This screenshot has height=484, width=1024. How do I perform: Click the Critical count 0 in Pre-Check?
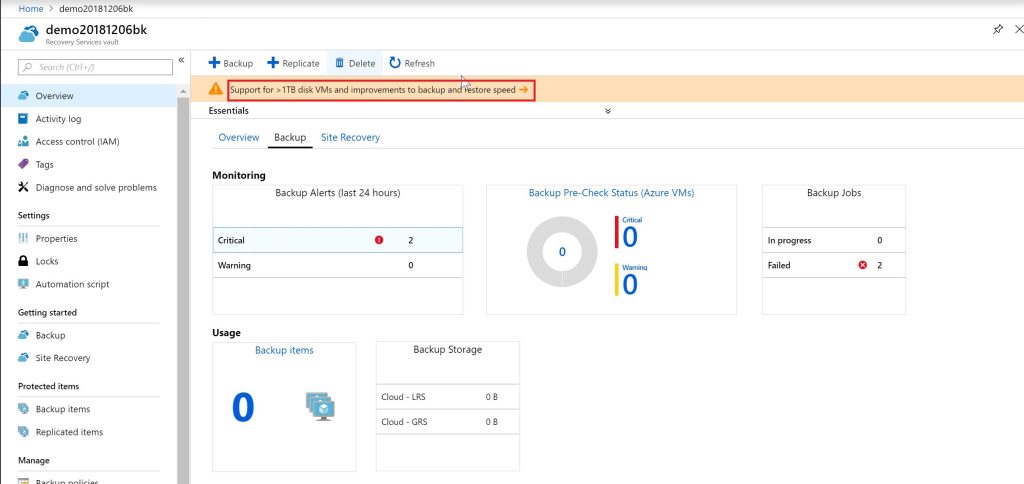(630, 236)
